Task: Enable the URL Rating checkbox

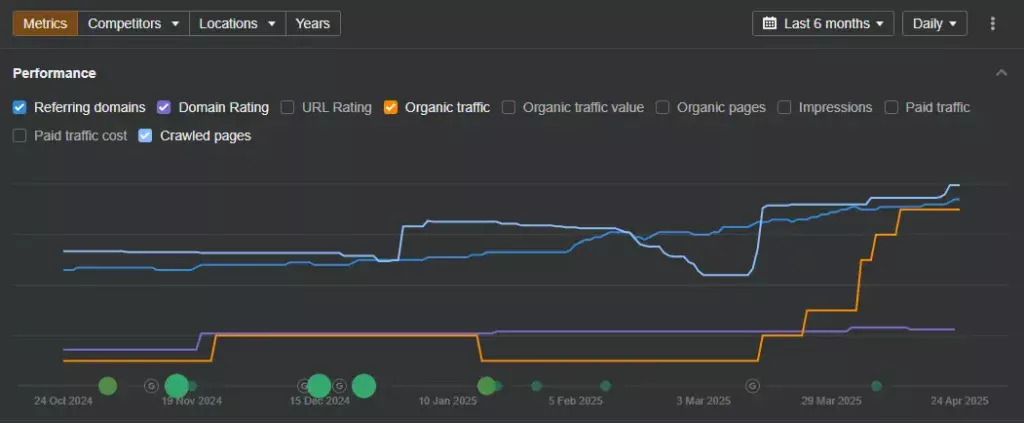Action: [x=287, y=107]
